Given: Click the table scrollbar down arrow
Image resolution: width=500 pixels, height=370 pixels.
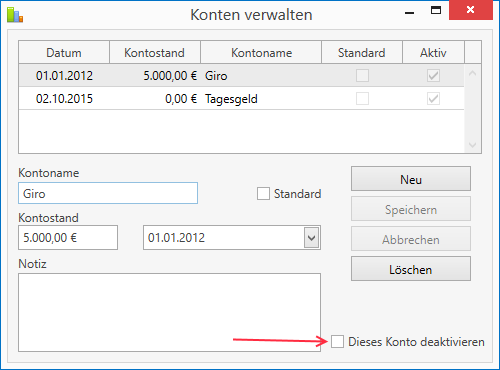Looking at the screenshot, I should (472, 145).
